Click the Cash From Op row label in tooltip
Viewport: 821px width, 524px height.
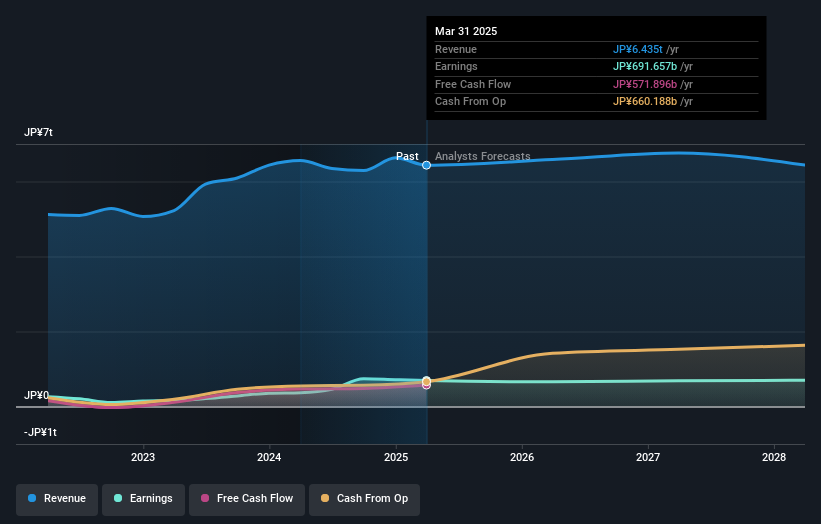(470, 102)
